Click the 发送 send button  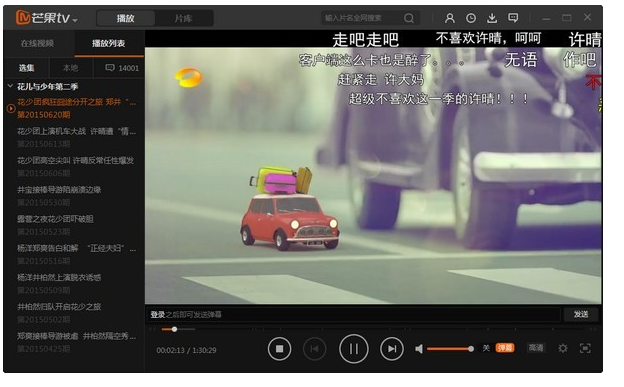point(581,314)
